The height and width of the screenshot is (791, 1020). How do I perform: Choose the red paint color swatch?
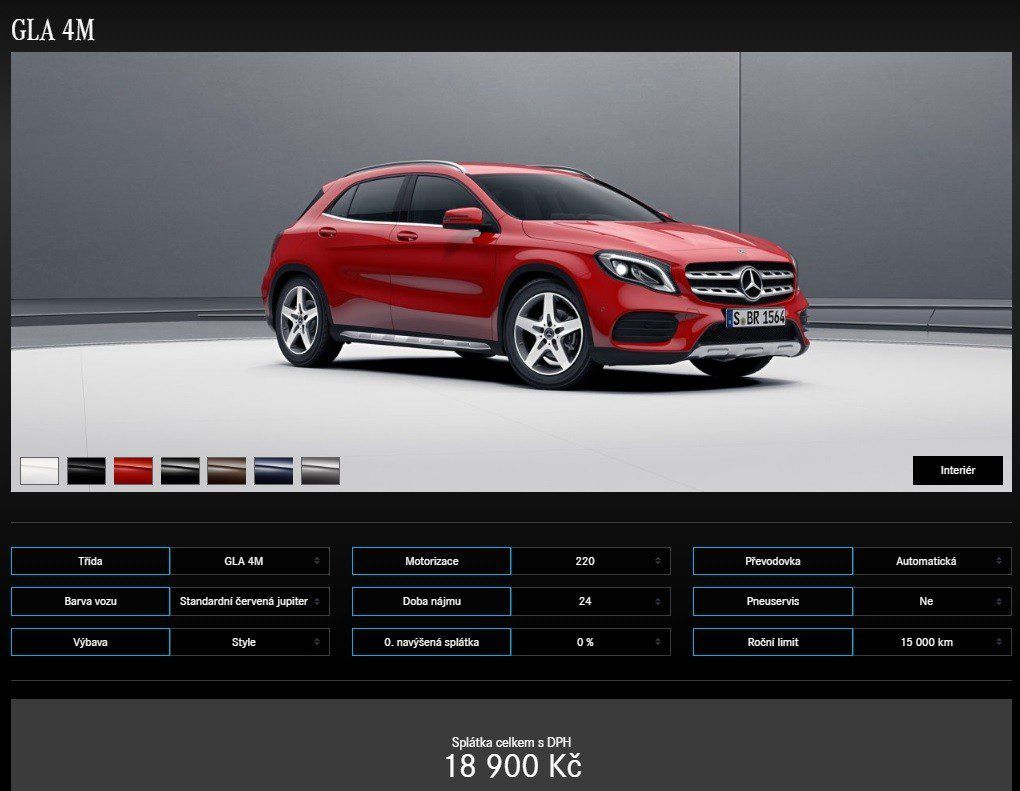[x=133, y=471]
